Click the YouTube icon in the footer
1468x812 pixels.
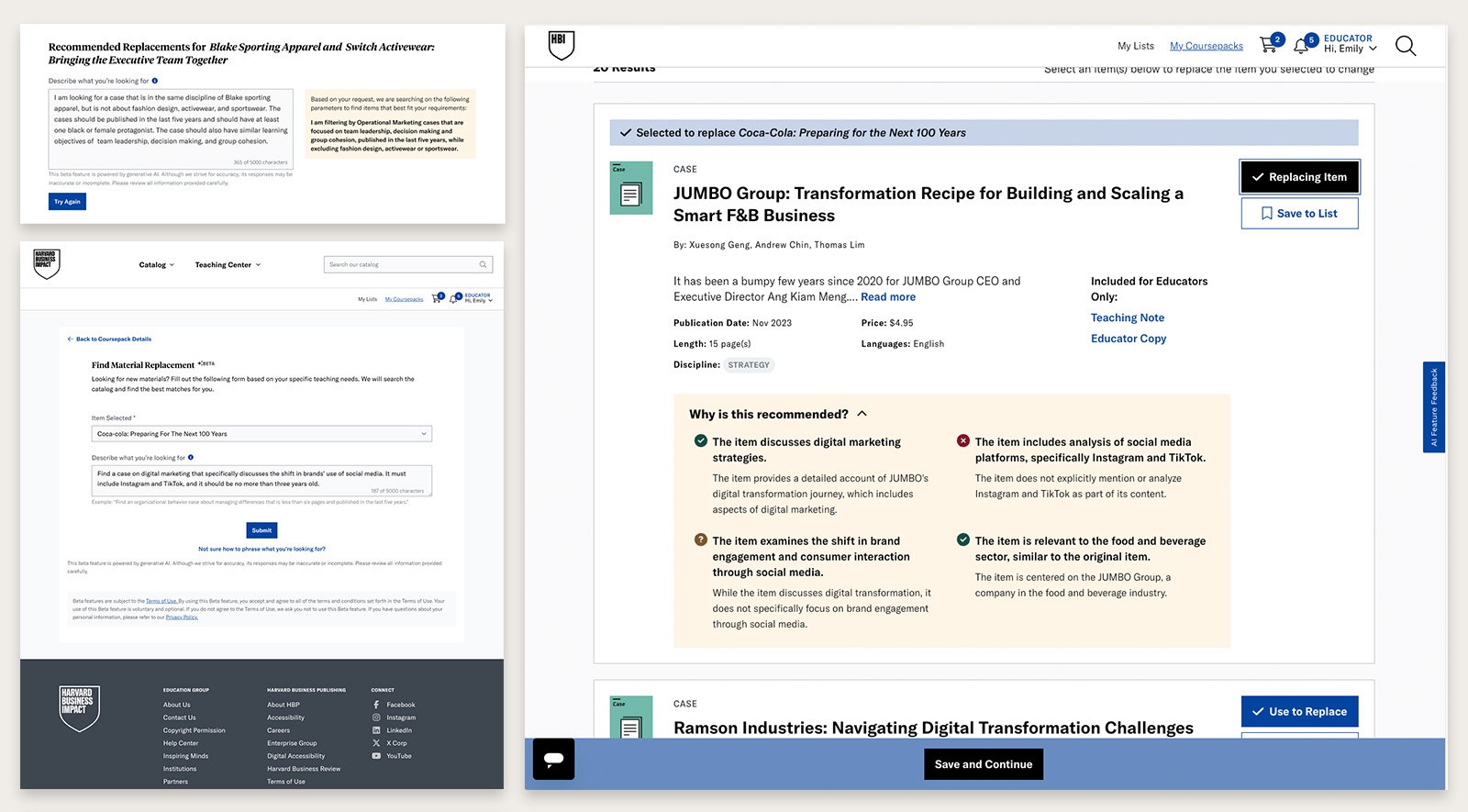point(376,756)
